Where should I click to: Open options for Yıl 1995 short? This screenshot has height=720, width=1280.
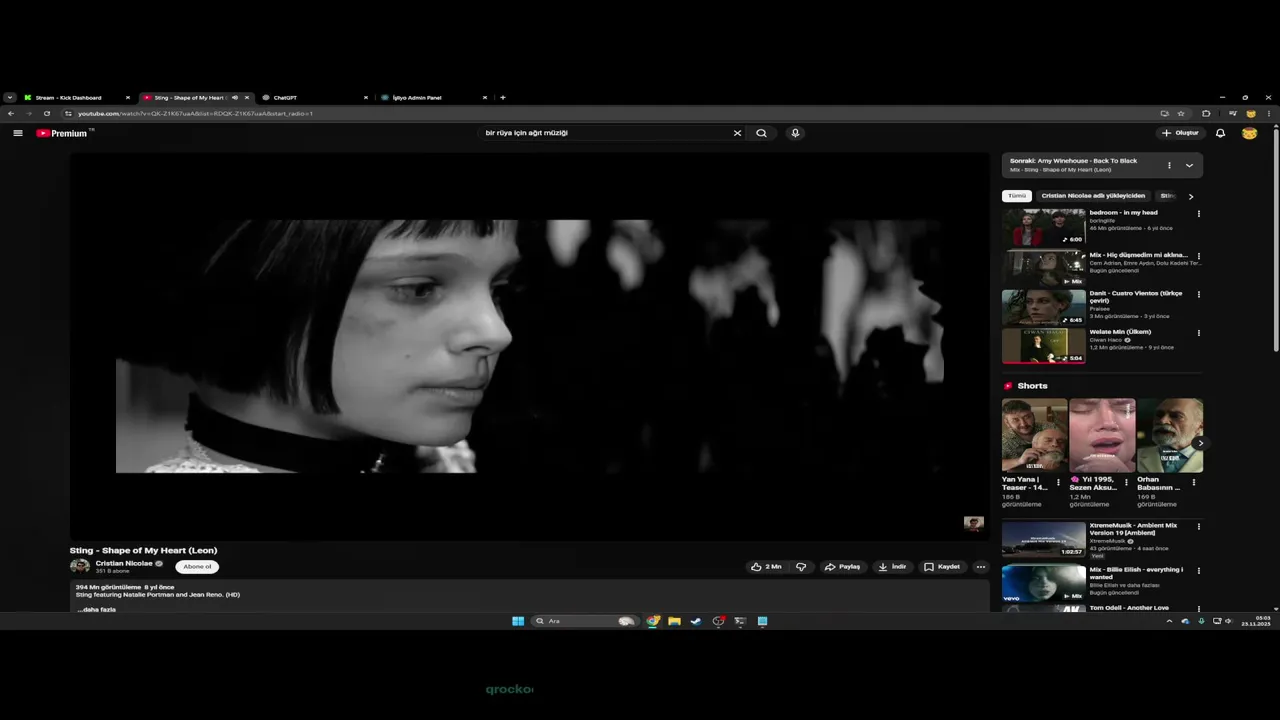click(x=1126, y=482)
